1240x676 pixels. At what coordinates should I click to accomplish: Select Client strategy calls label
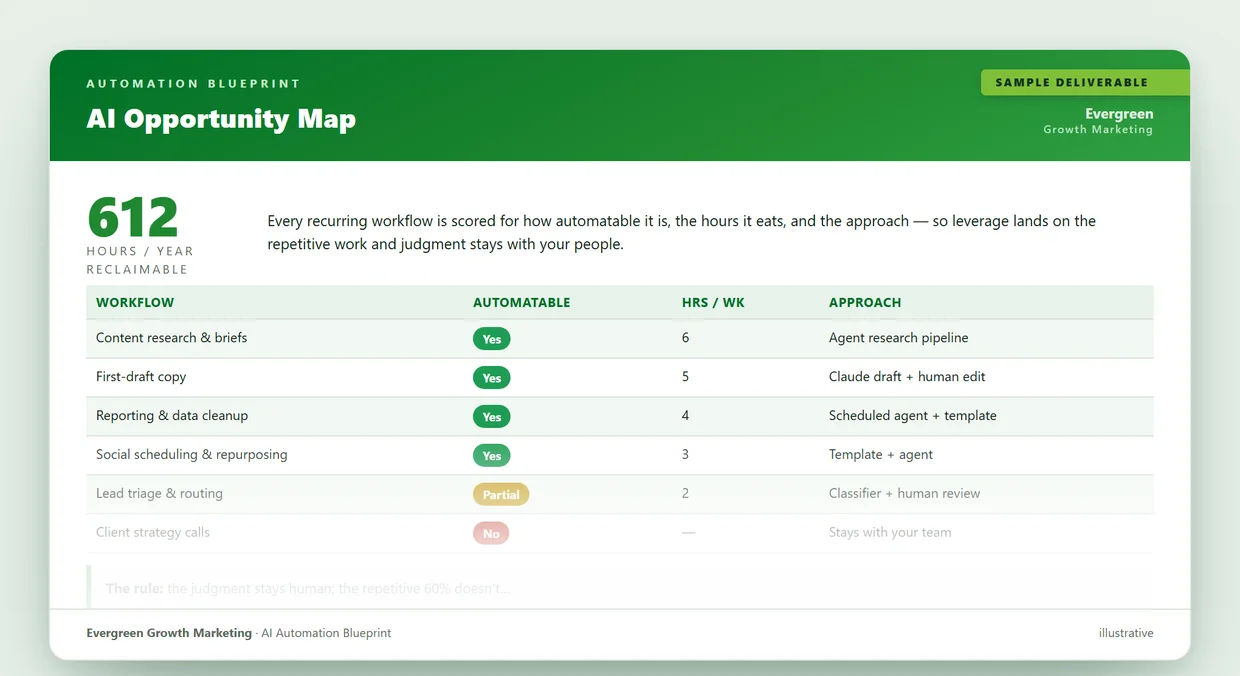(153, 533)
